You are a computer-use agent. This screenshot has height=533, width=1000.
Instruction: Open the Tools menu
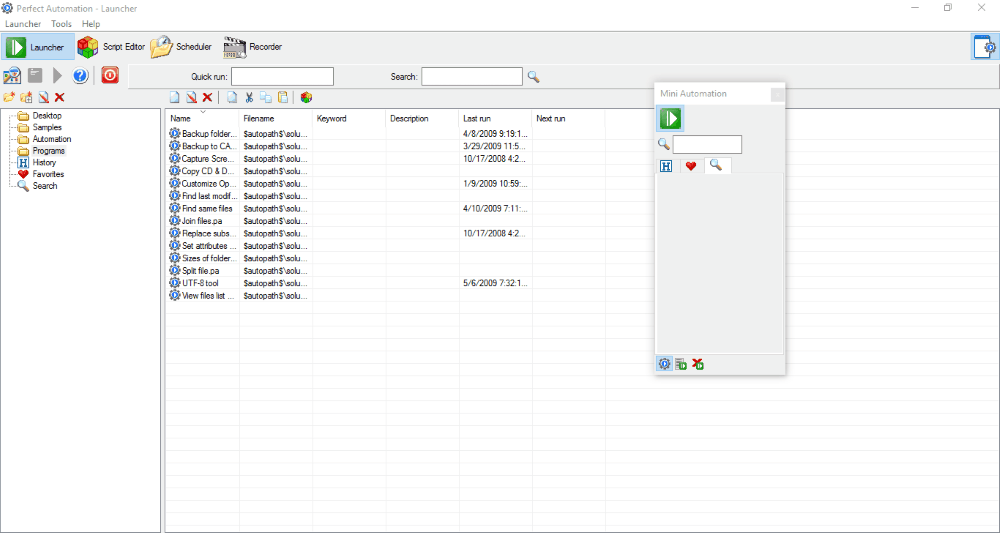point(61,24)
